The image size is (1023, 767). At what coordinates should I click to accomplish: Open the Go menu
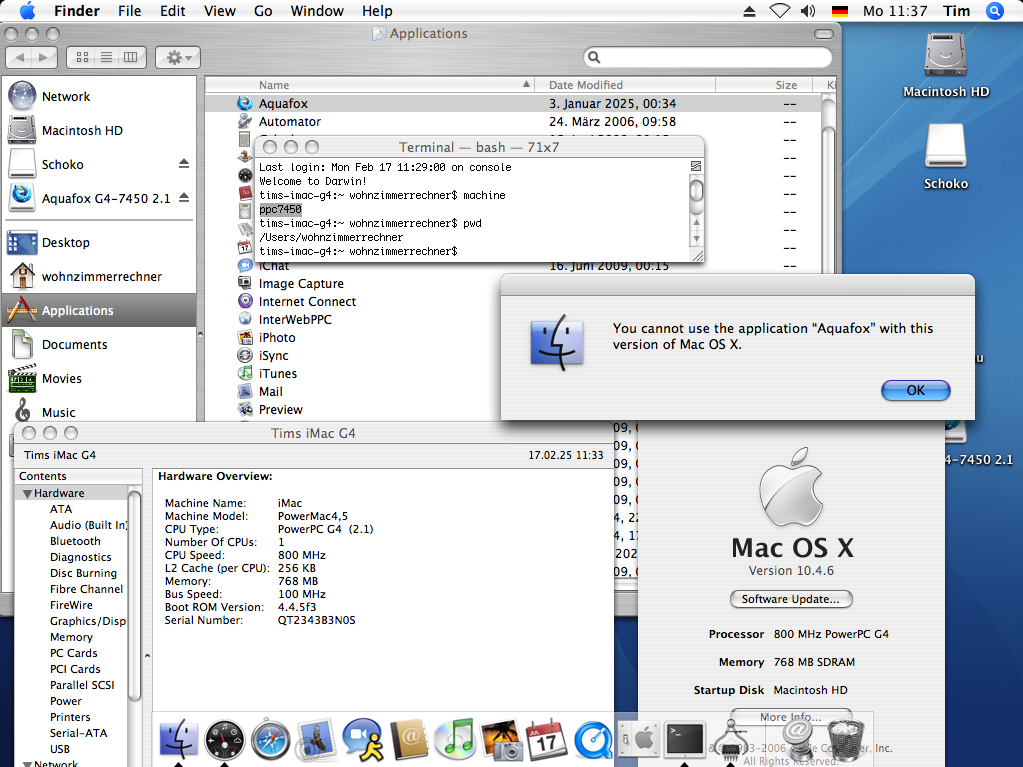tap(263, 11)
